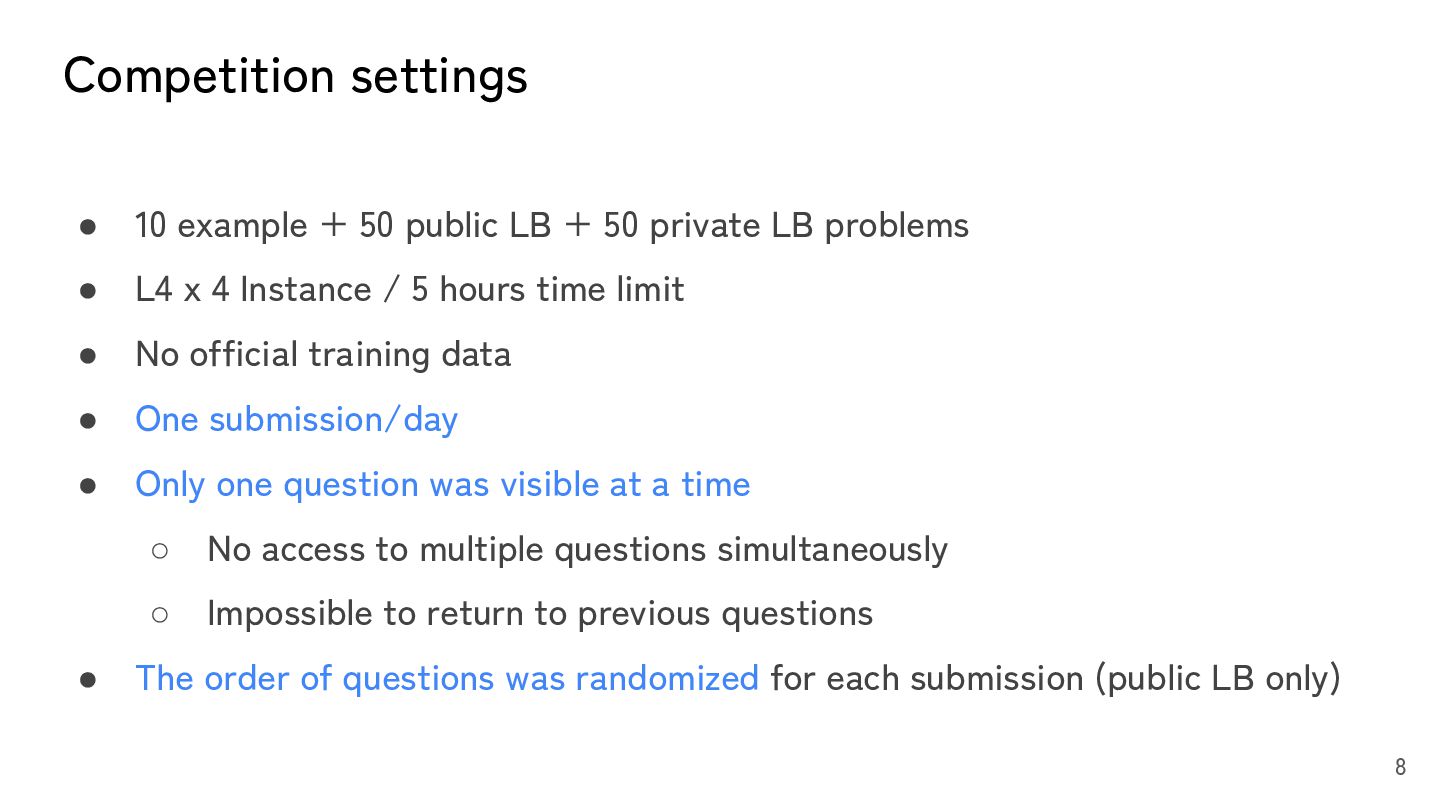Click the 'Competition settings' slide title
The height and width of the screenshot is (810, 1440).
[295, 76]
